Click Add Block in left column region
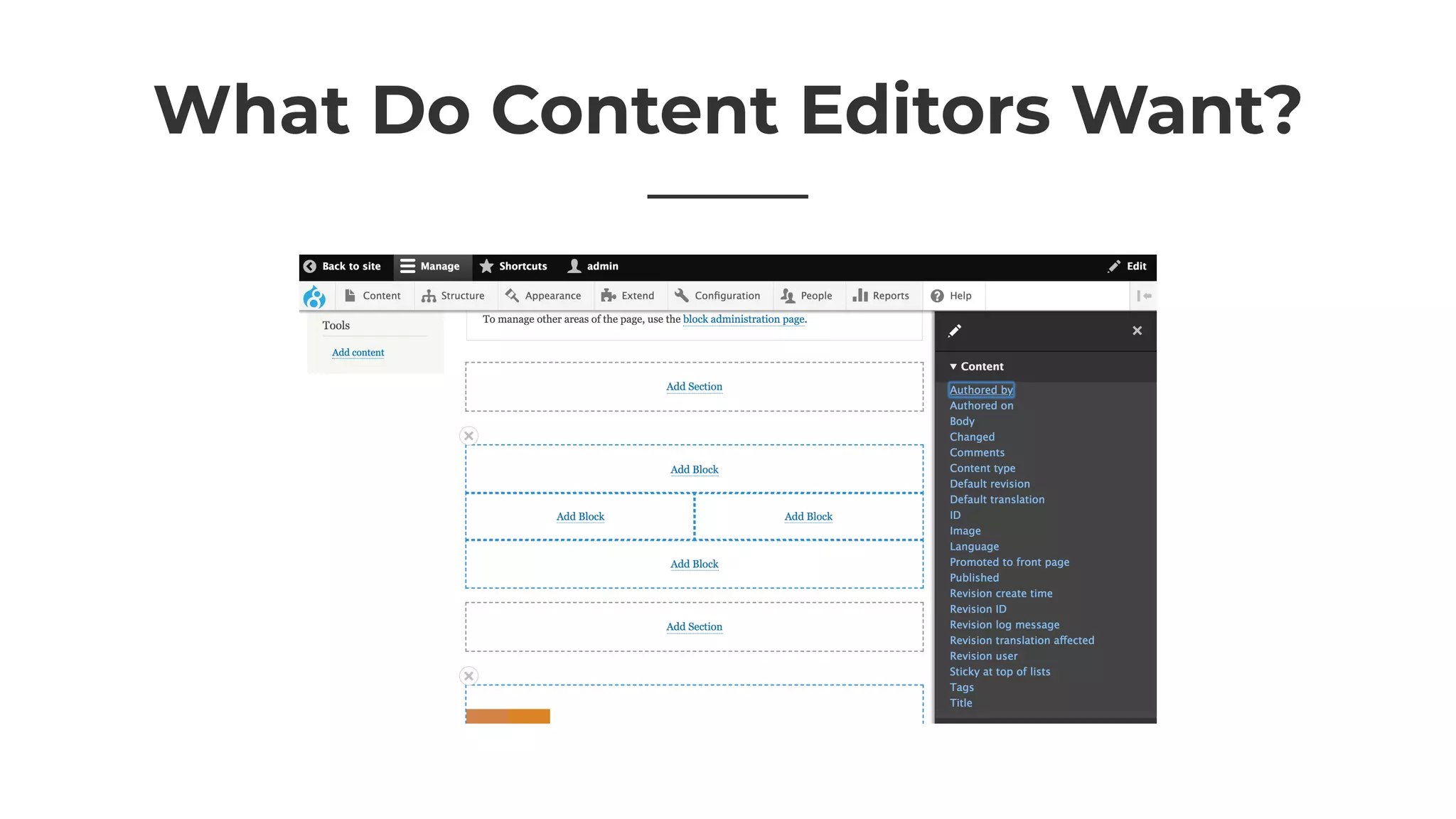The image size is (1456, 819). coord(580,517)
